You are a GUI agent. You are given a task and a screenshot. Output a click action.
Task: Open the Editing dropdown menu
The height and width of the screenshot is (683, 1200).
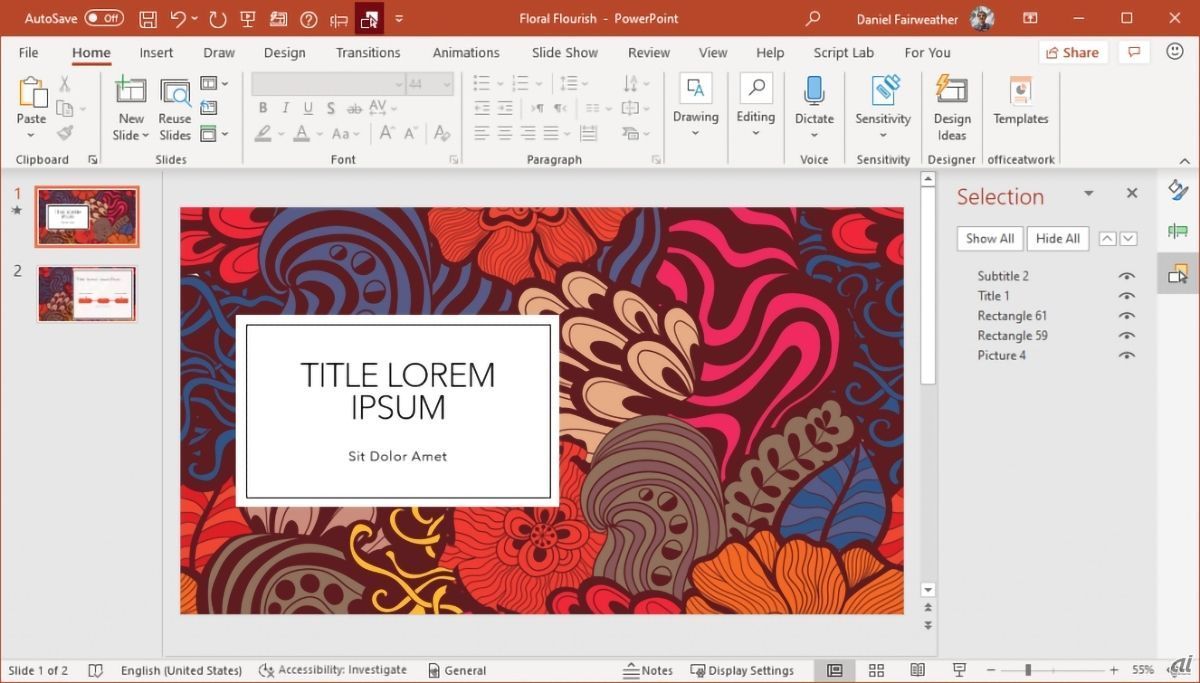click(x=755, y=133)
